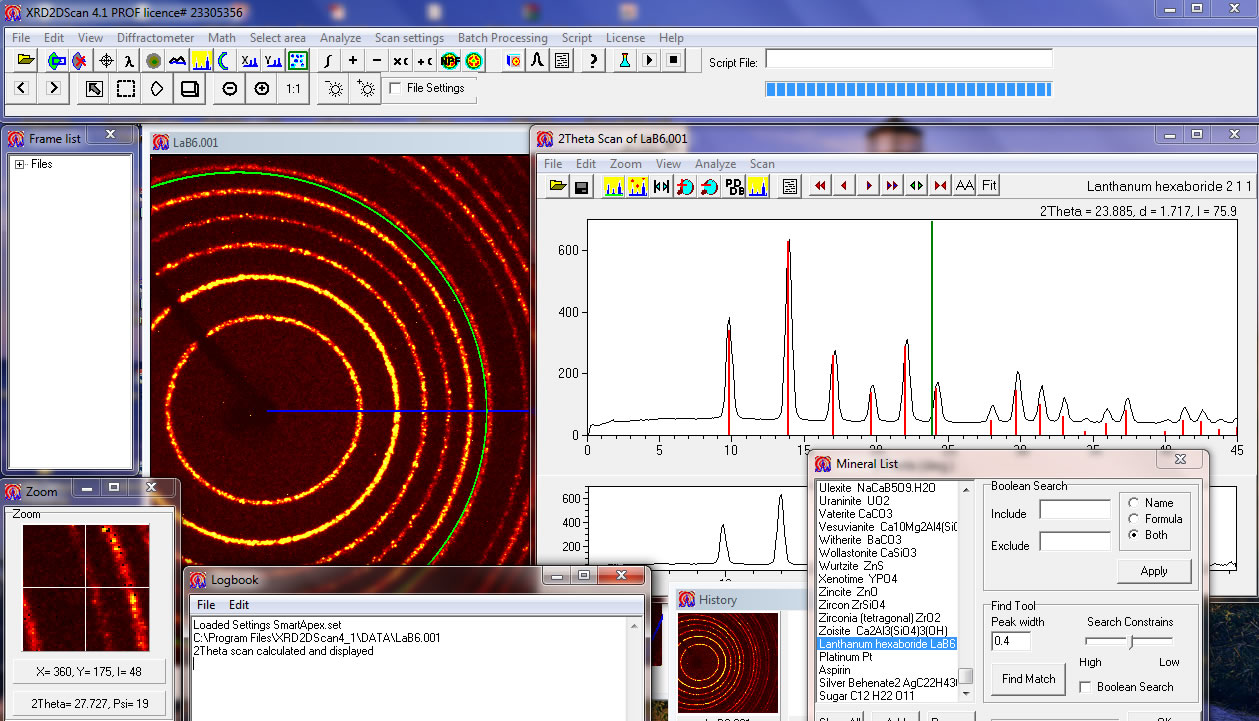
Task: Click the Mineral List scrollbar down arrow
Action: pyautogui.click(x=966, y=693)
